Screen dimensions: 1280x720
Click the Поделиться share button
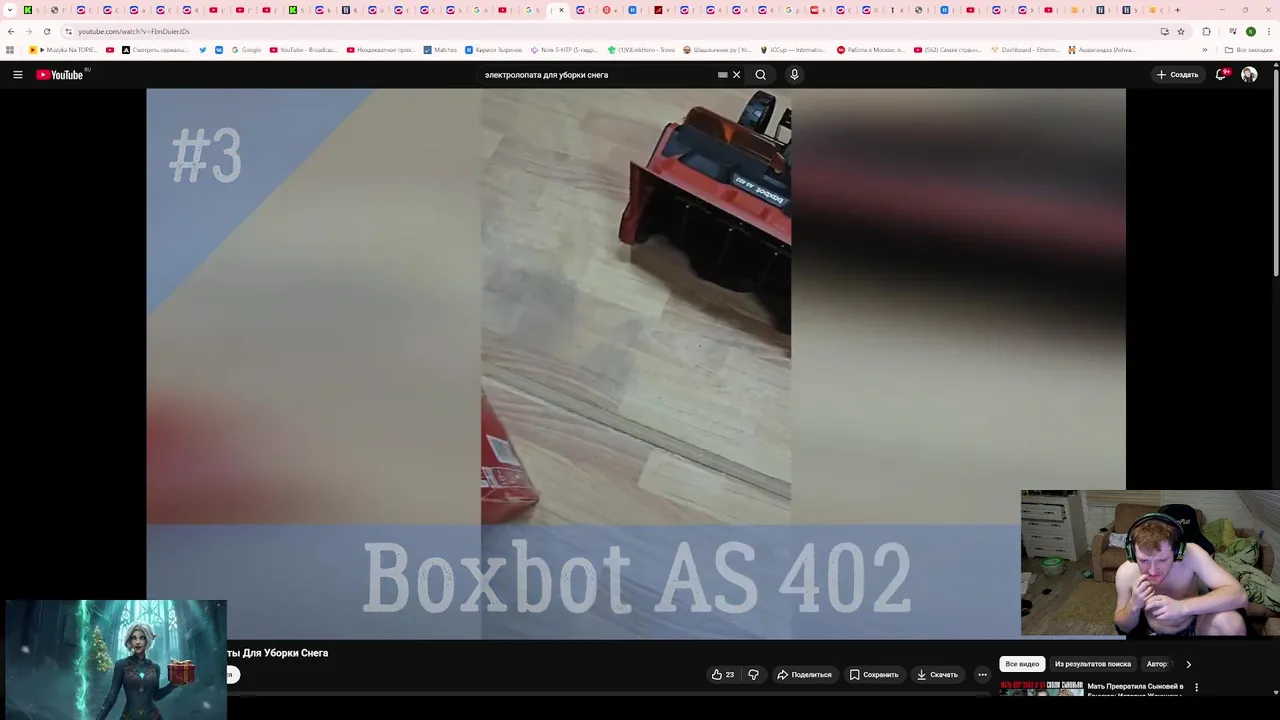tap(804, 675)
